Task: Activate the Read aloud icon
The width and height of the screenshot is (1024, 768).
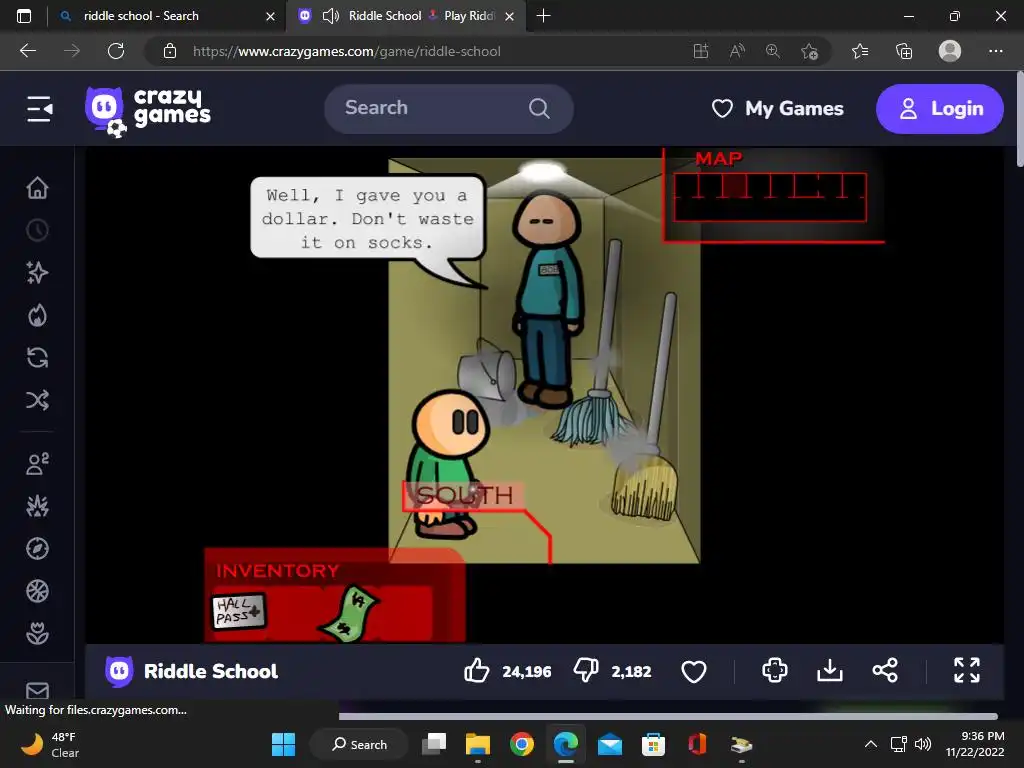Action: click(737, 51)
